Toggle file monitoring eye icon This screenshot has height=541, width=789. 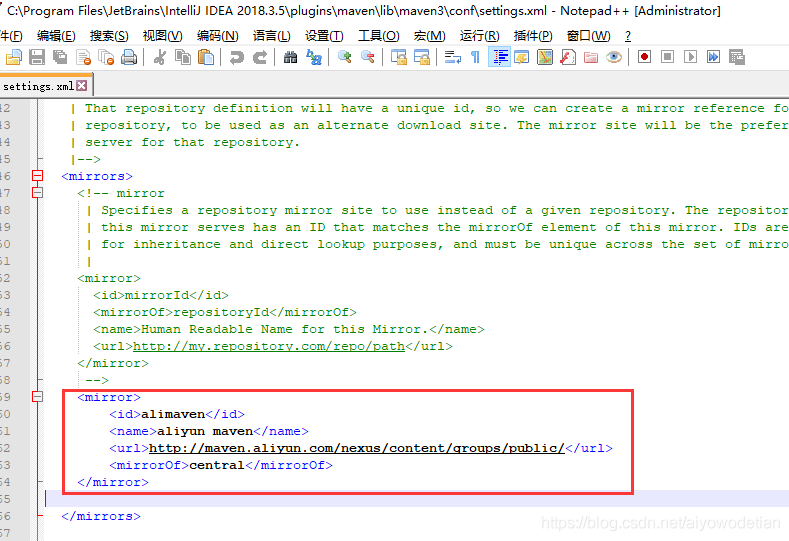point(614,57)
